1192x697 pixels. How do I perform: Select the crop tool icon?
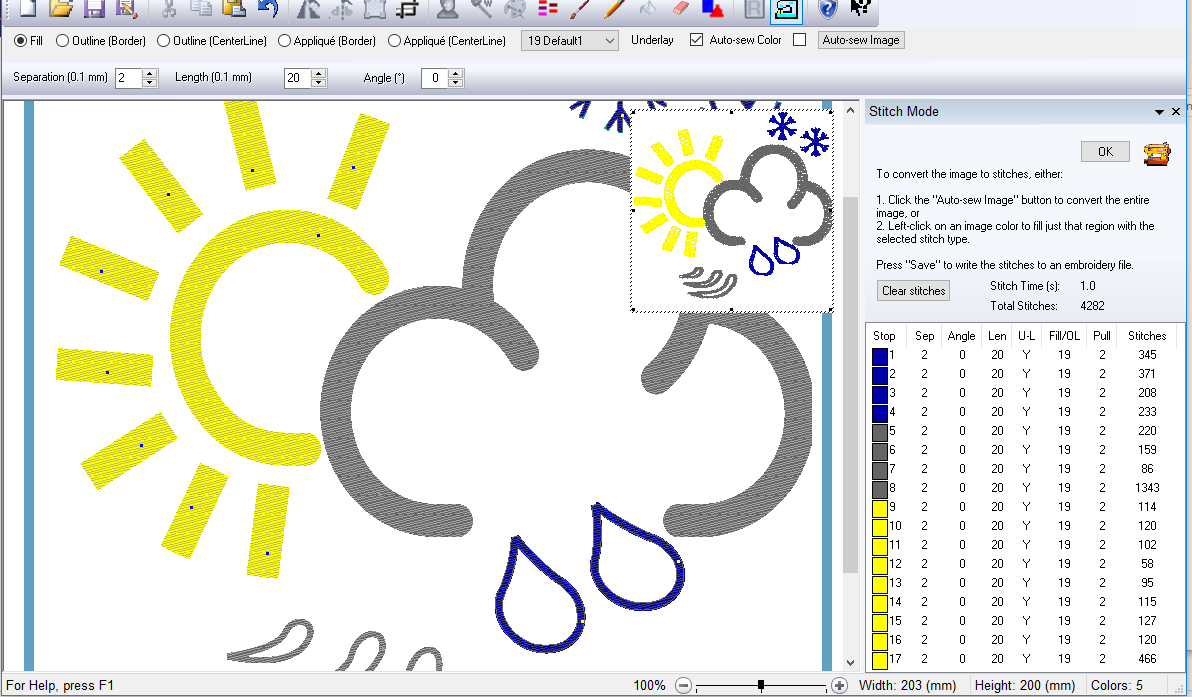[407, 8]
